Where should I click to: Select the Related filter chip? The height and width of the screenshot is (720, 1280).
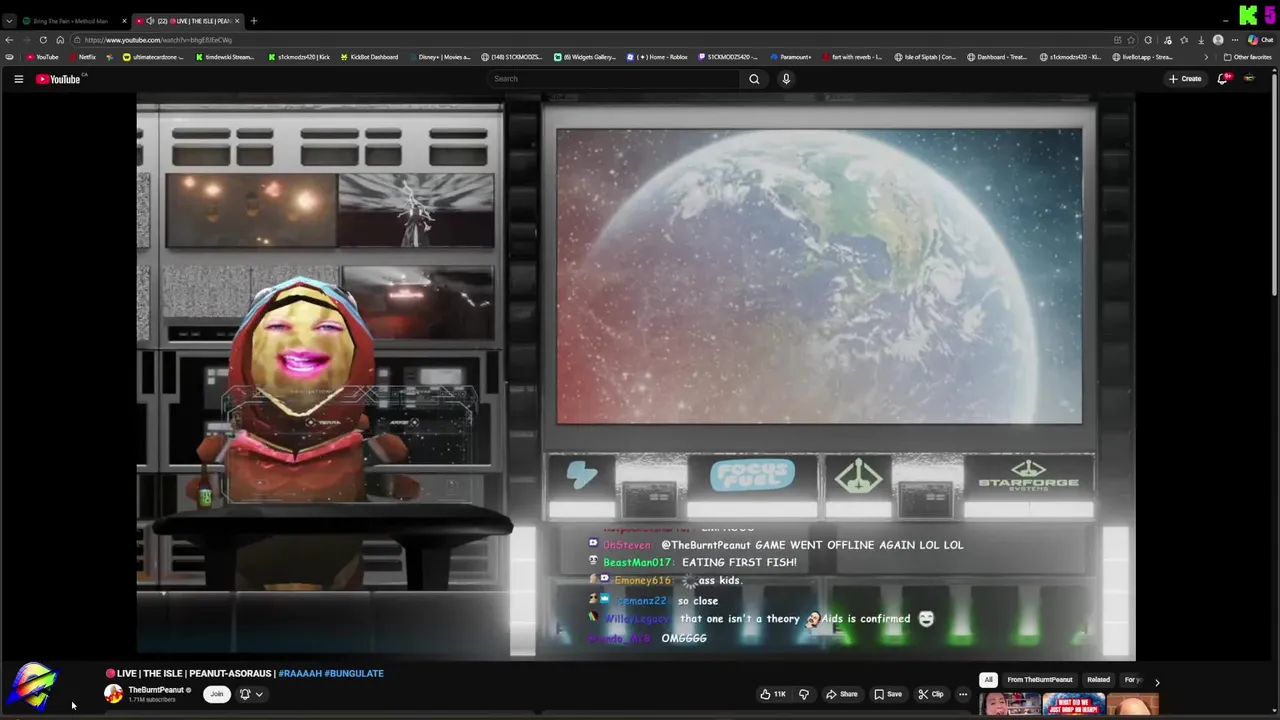1098,680
